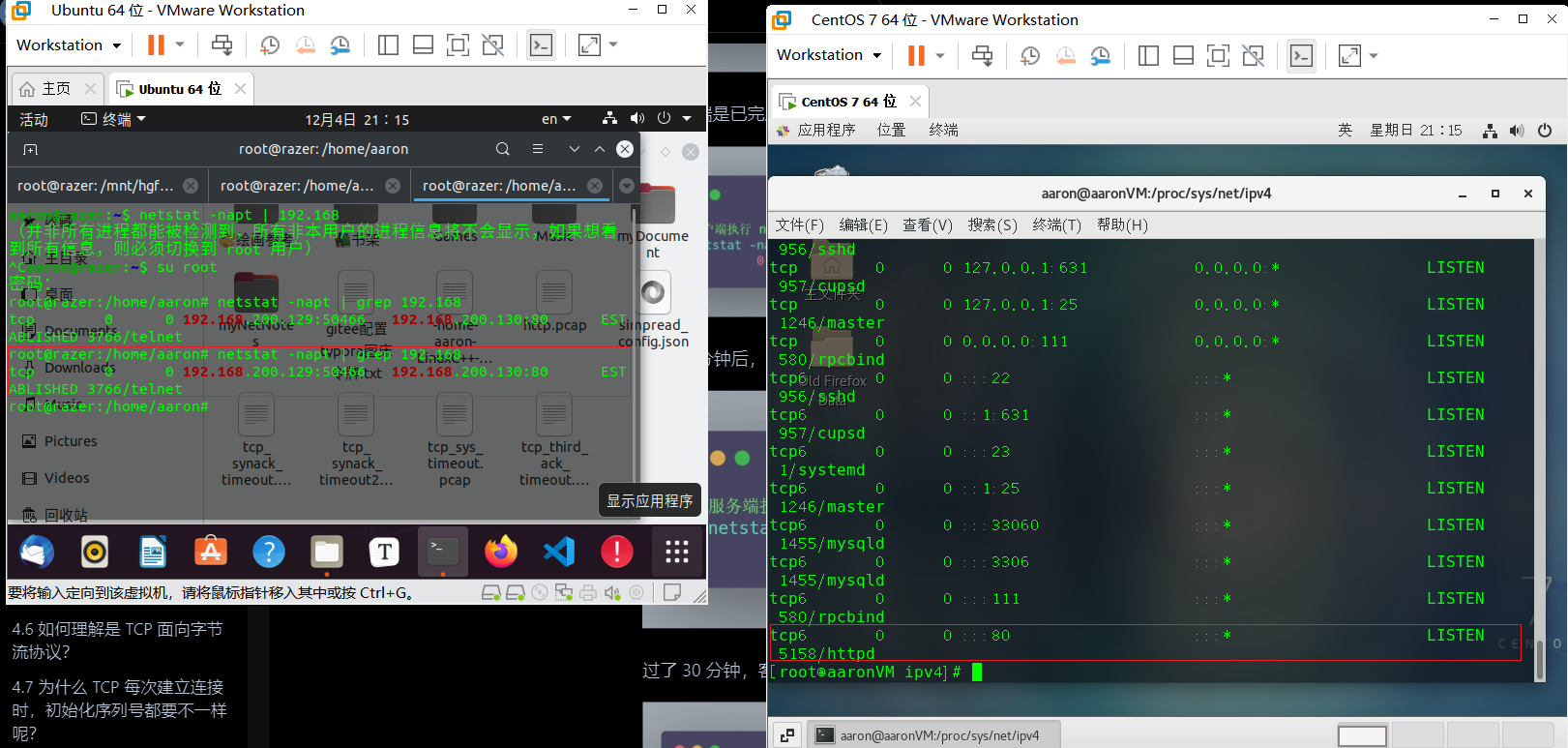
Task: Click CentOS taskbar terminal window button
Action: coord(934,735)
